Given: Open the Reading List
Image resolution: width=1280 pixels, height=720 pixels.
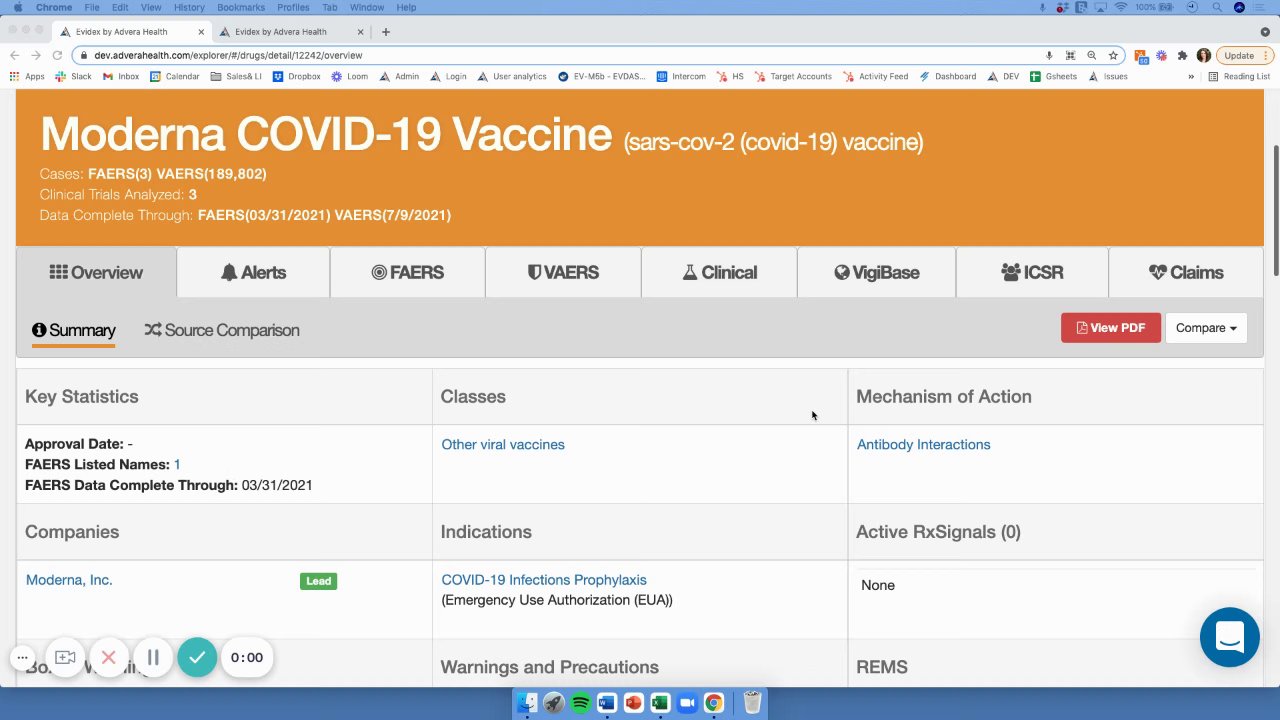Looking at the screenshot, I should 1239,76.
